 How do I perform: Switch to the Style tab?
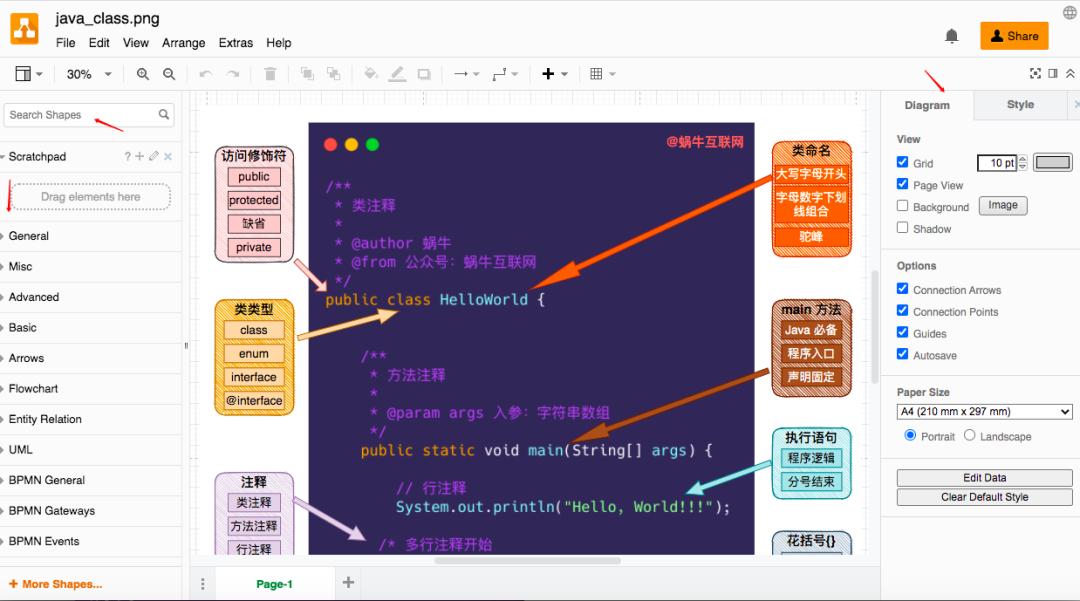click(x=1020, y=104)
